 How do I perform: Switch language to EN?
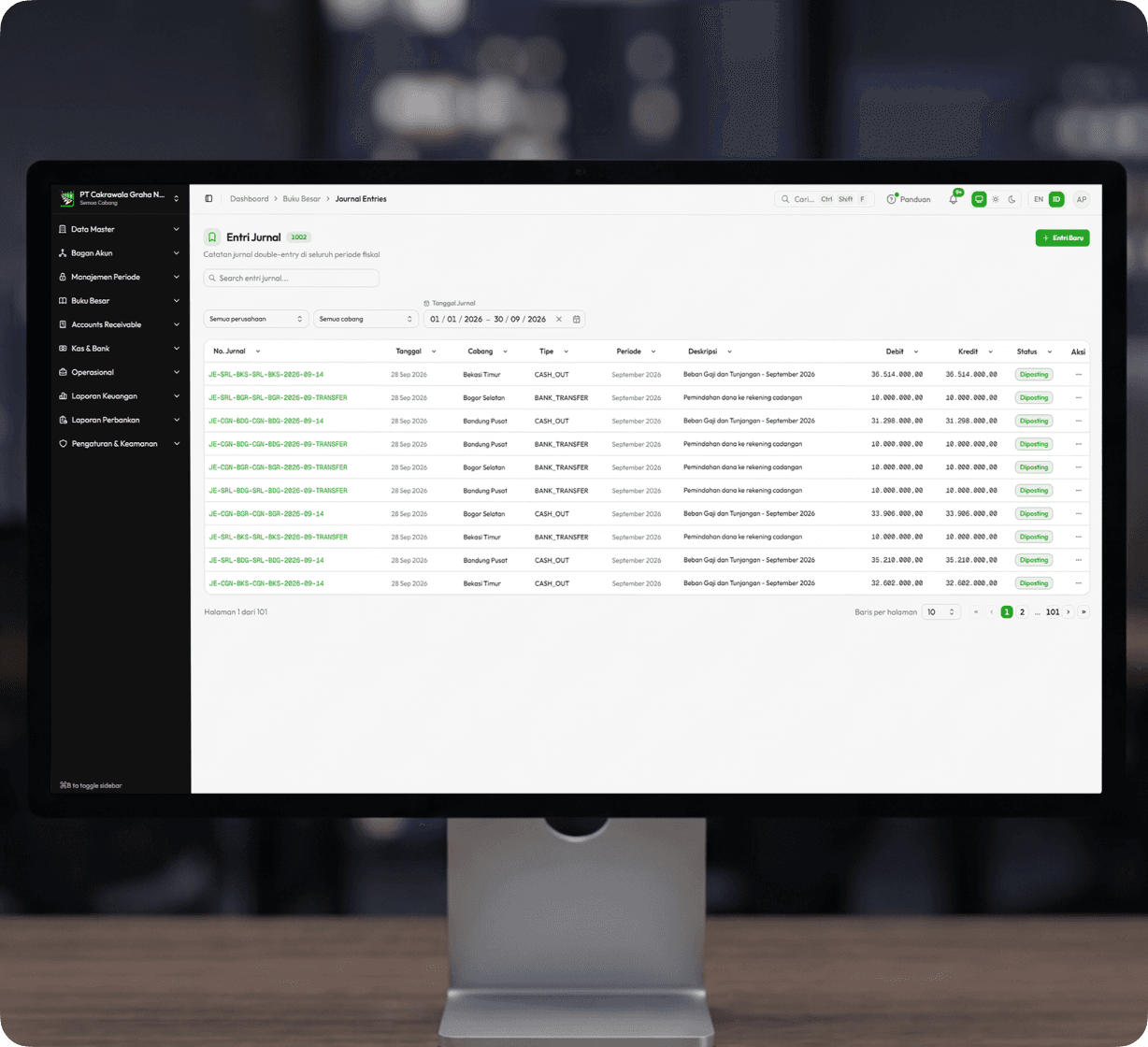(x=1039, y=199)
